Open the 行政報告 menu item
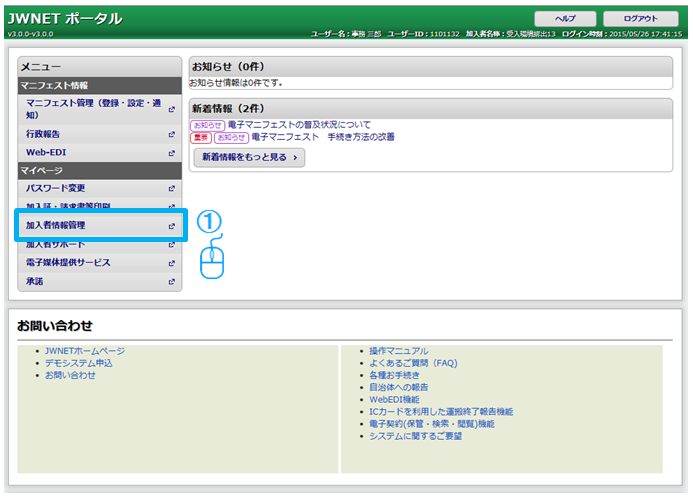Screen dimensions: 693x496 tap(100, 134)
